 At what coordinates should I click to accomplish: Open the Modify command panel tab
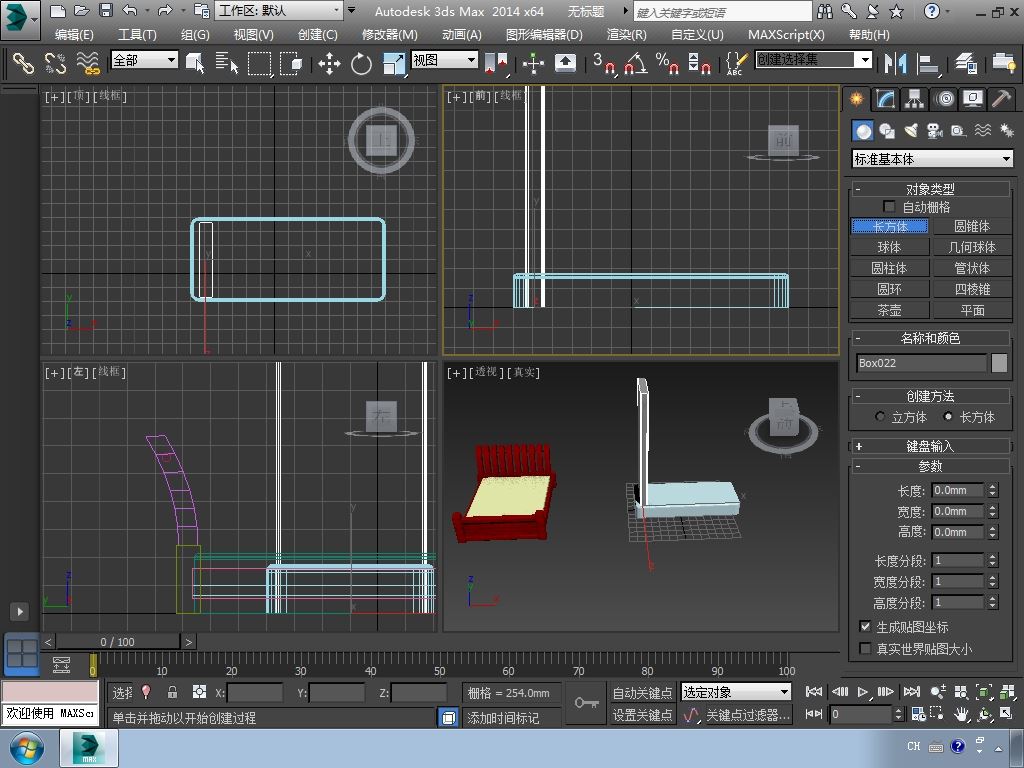point(886,99)
